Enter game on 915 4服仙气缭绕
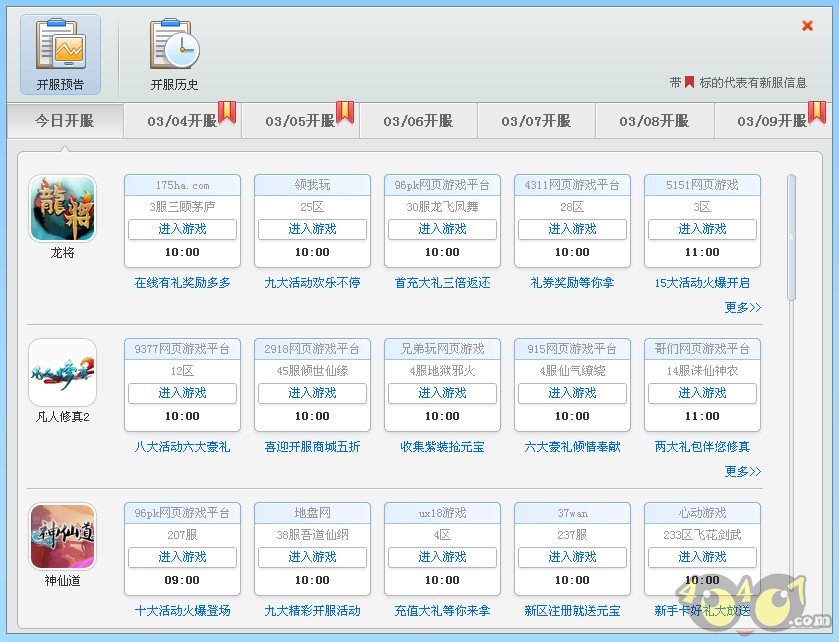The image size is (839, 642). coord(573,393)
